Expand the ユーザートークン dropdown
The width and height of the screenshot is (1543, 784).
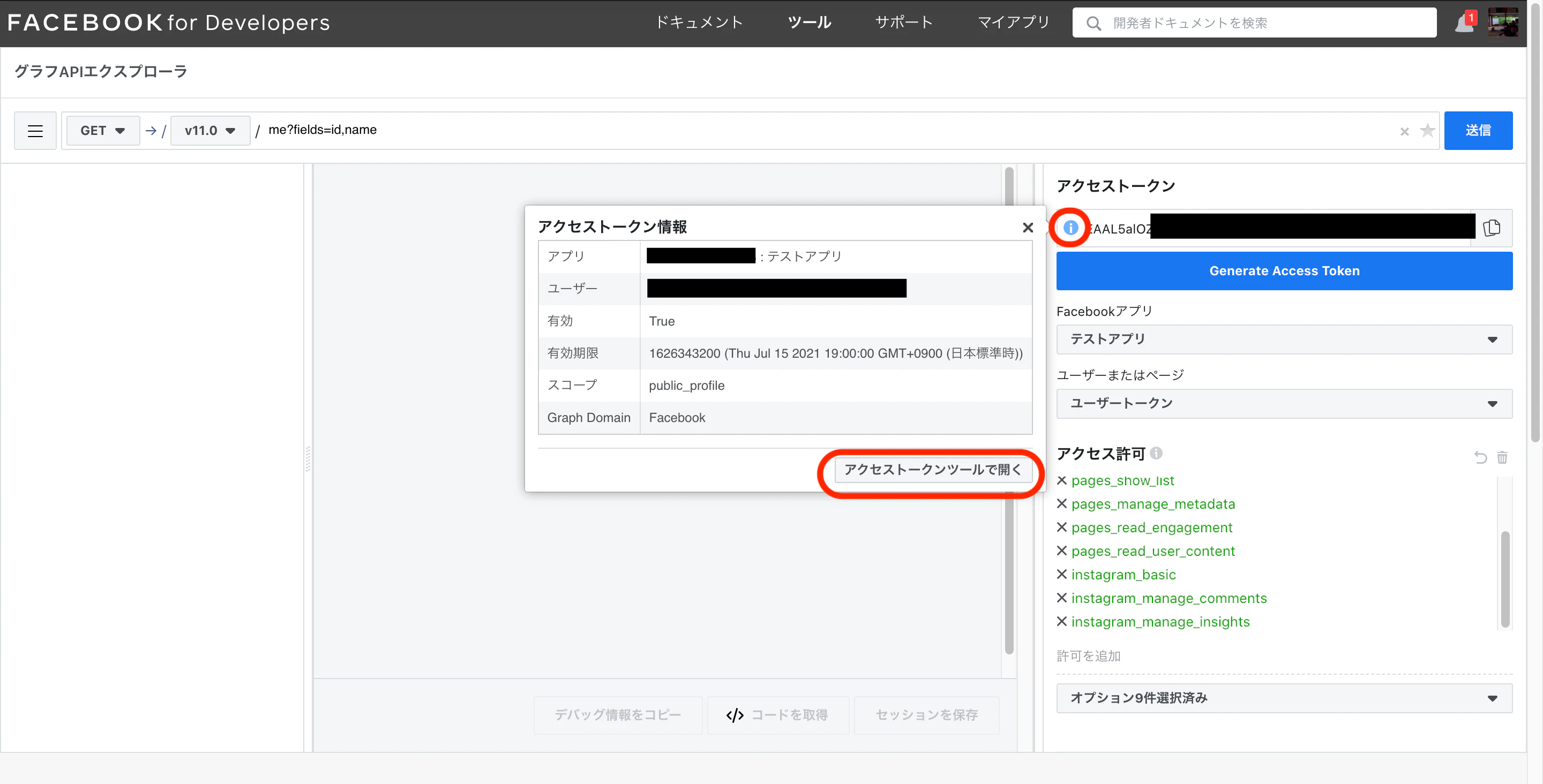pos(1284,403)
